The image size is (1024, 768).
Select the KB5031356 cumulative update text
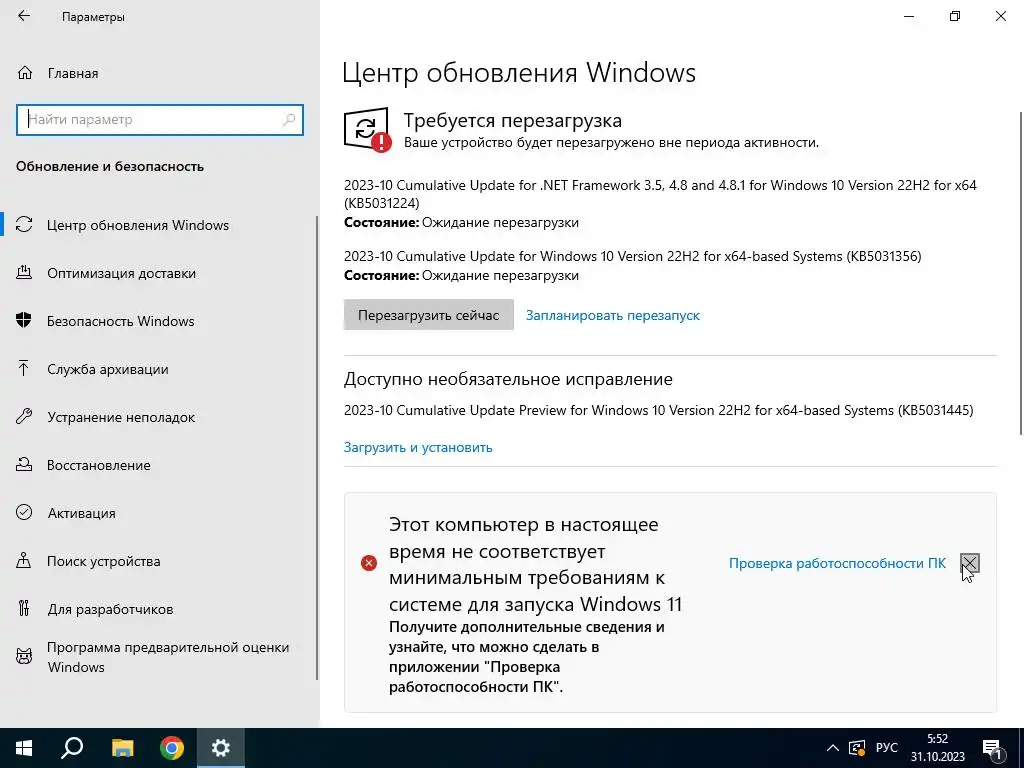click(x=633, y=256)
